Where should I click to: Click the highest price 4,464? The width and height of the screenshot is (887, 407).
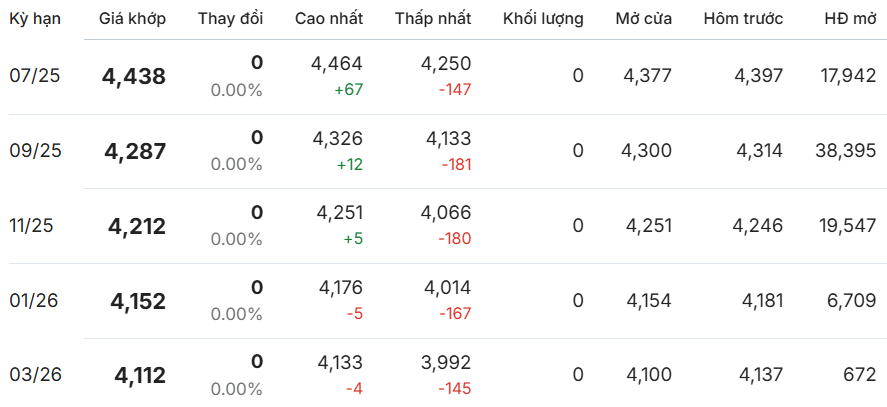click(x=337, y=63)
